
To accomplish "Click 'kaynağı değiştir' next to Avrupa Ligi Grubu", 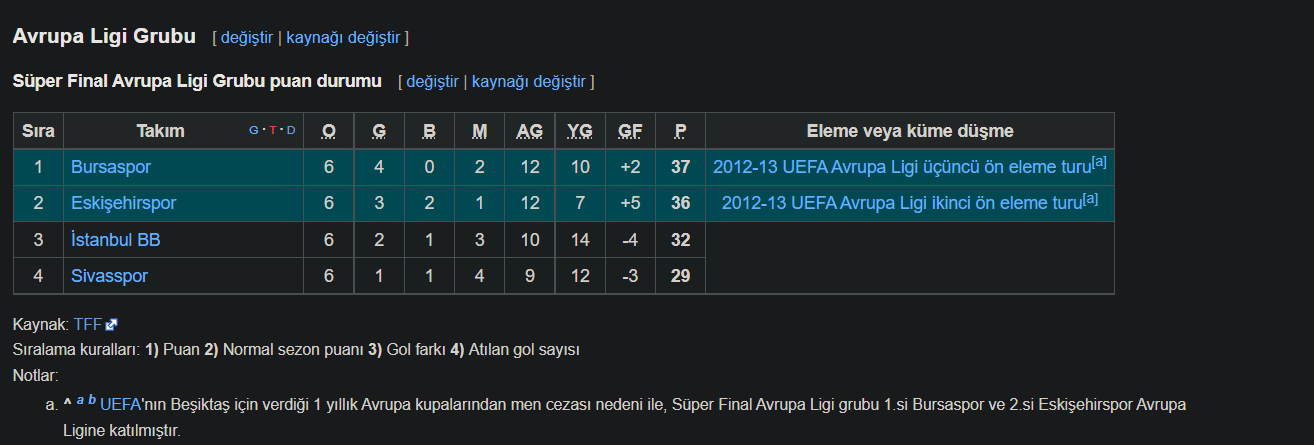I will tap(343, 38).
